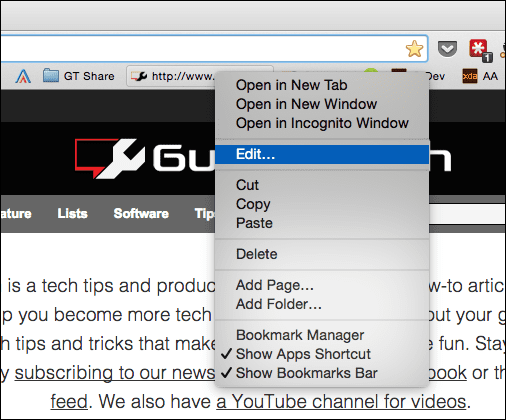The image size is (506, 420).
Task: Choose Open in Incognito Window
Action: (x=322, y=123)
